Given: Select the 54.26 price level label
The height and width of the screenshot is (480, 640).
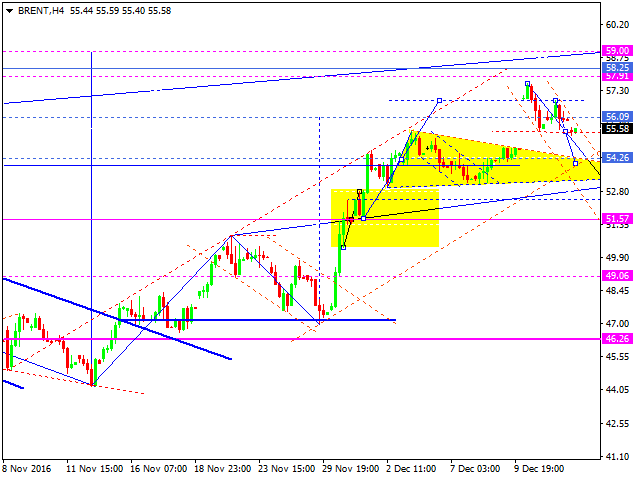Looking at the screenshot, I should 617,158.
